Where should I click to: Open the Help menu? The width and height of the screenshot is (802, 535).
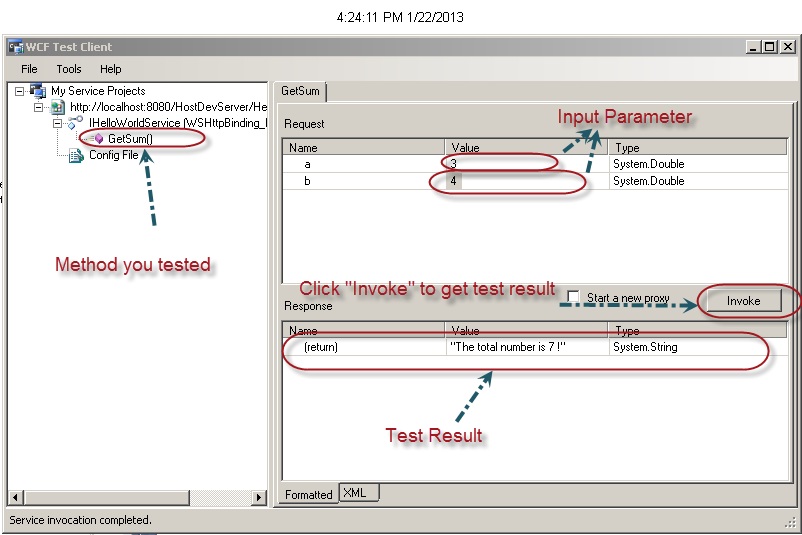click(110, 69)
